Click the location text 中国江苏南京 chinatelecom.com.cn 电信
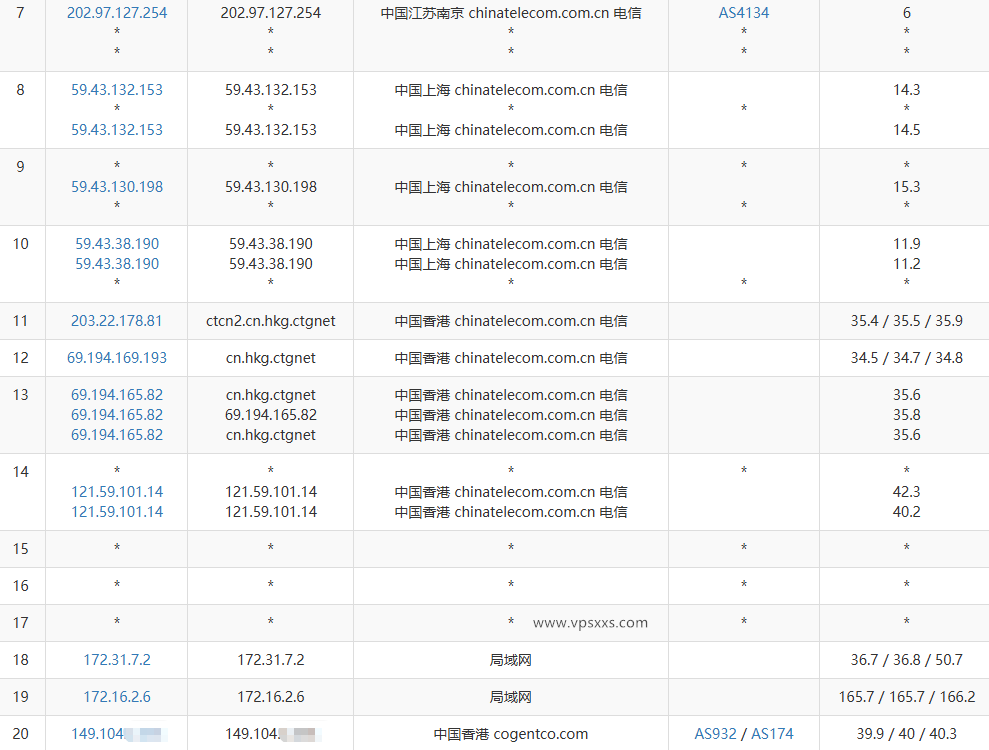 (x=511, y=13)
